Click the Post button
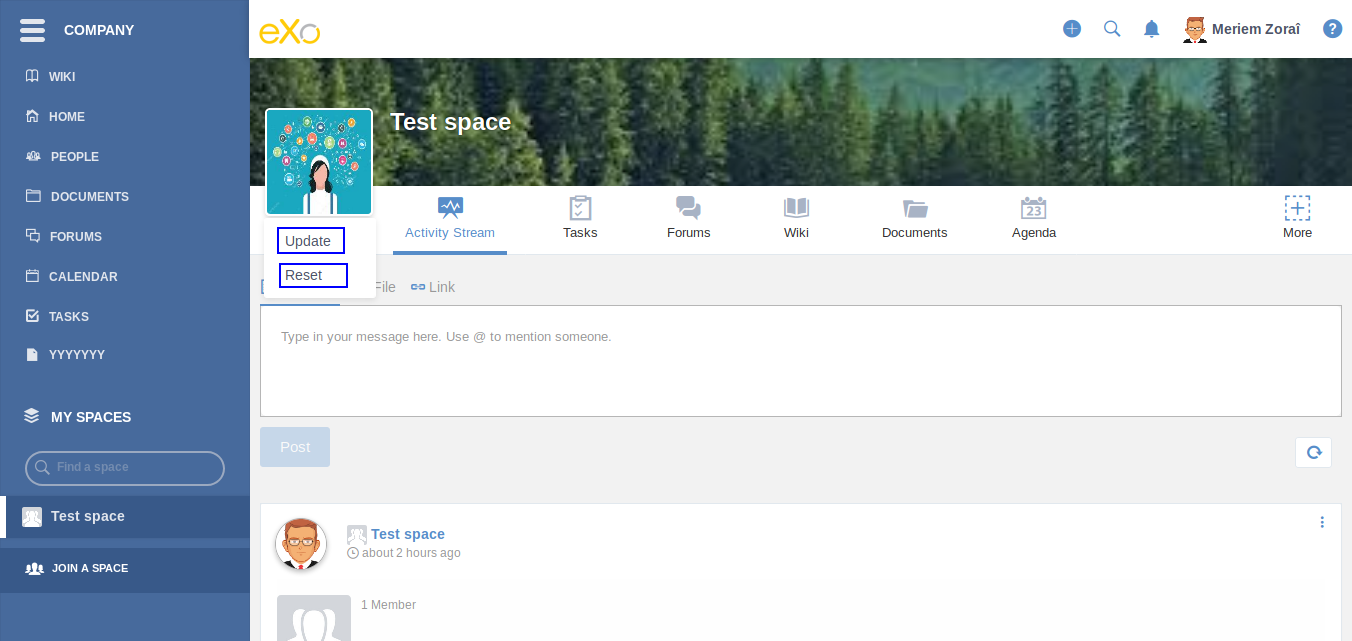 295,447
